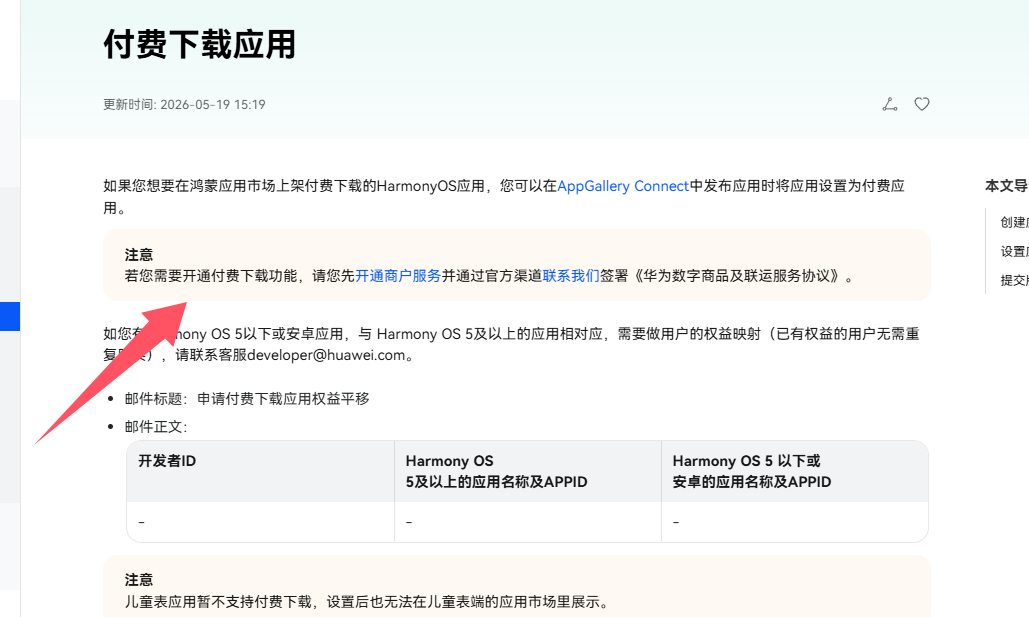The image size is (1029, 617).
Task: Click the 本文导 navigation heading
Action: pyautogui.click(x=1007, y=186)
